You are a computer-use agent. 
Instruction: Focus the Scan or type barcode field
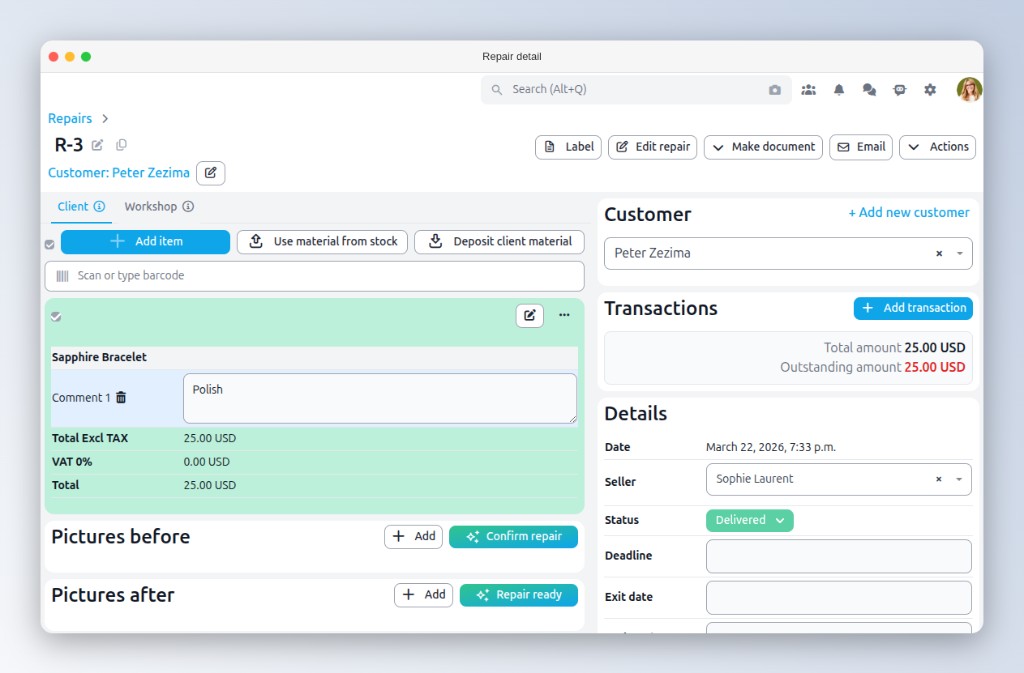tap(314, 276)
